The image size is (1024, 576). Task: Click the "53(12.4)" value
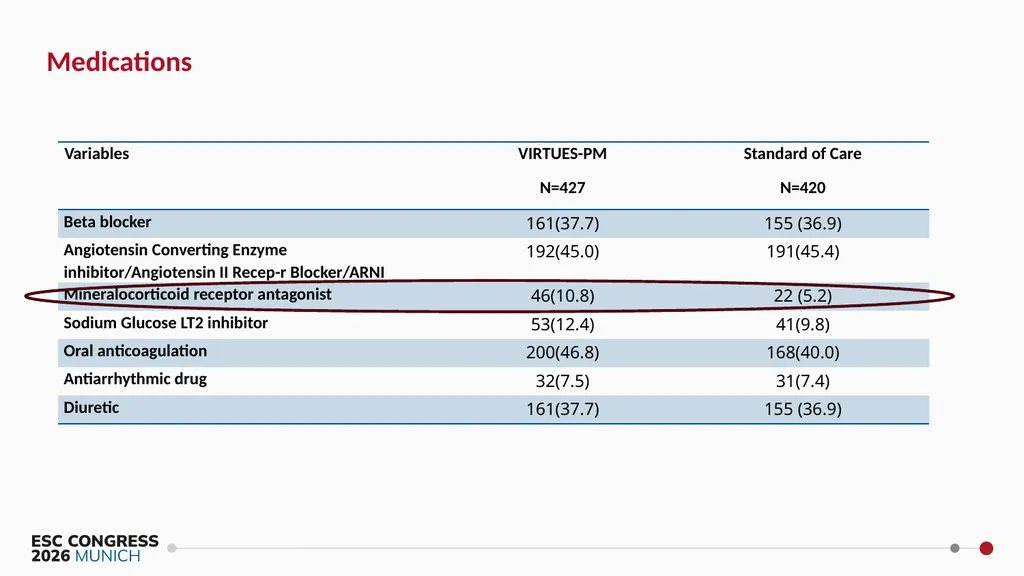point(562,325)
